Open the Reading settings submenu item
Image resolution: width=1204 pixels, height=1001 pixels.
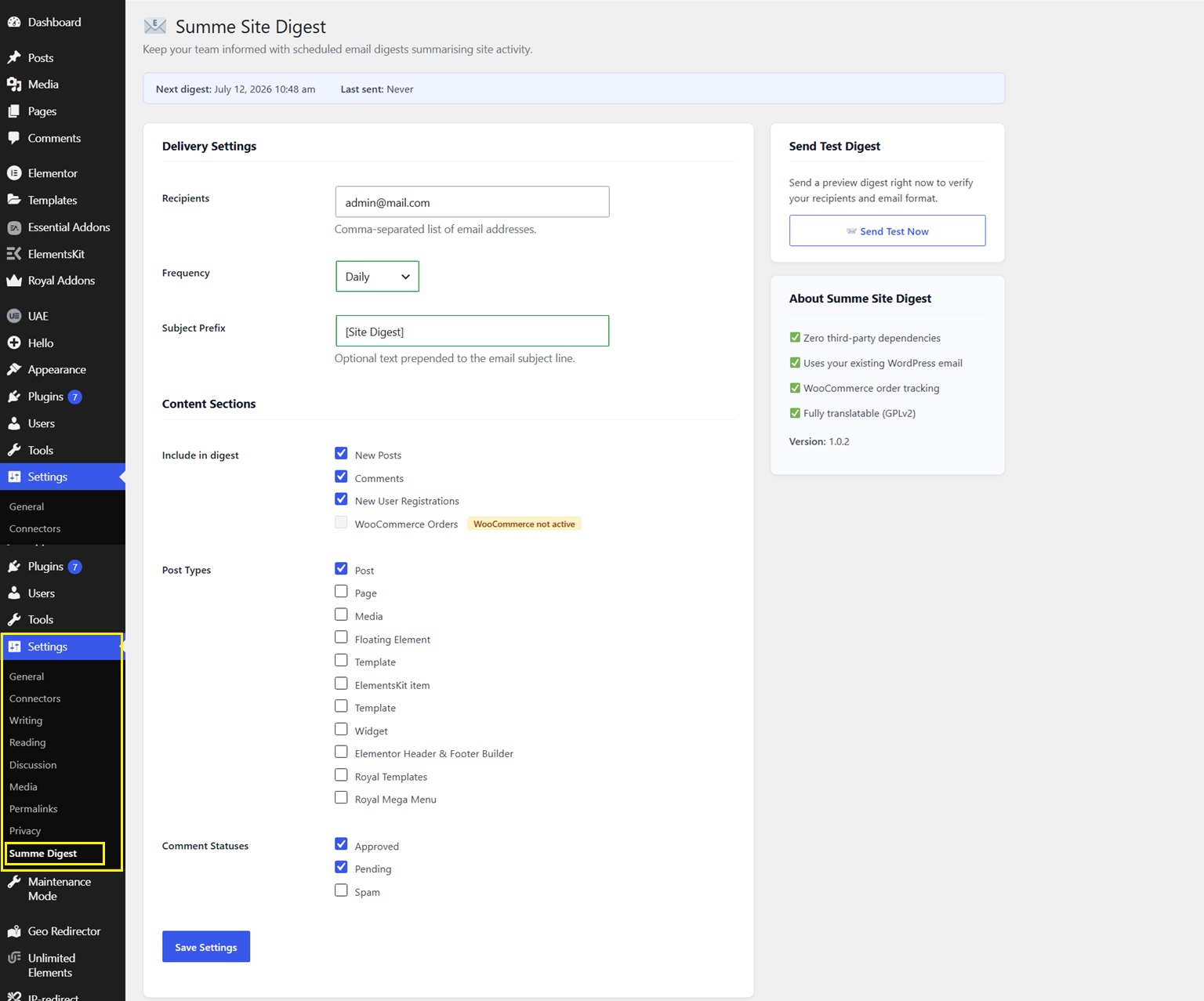tap(27, 742)
